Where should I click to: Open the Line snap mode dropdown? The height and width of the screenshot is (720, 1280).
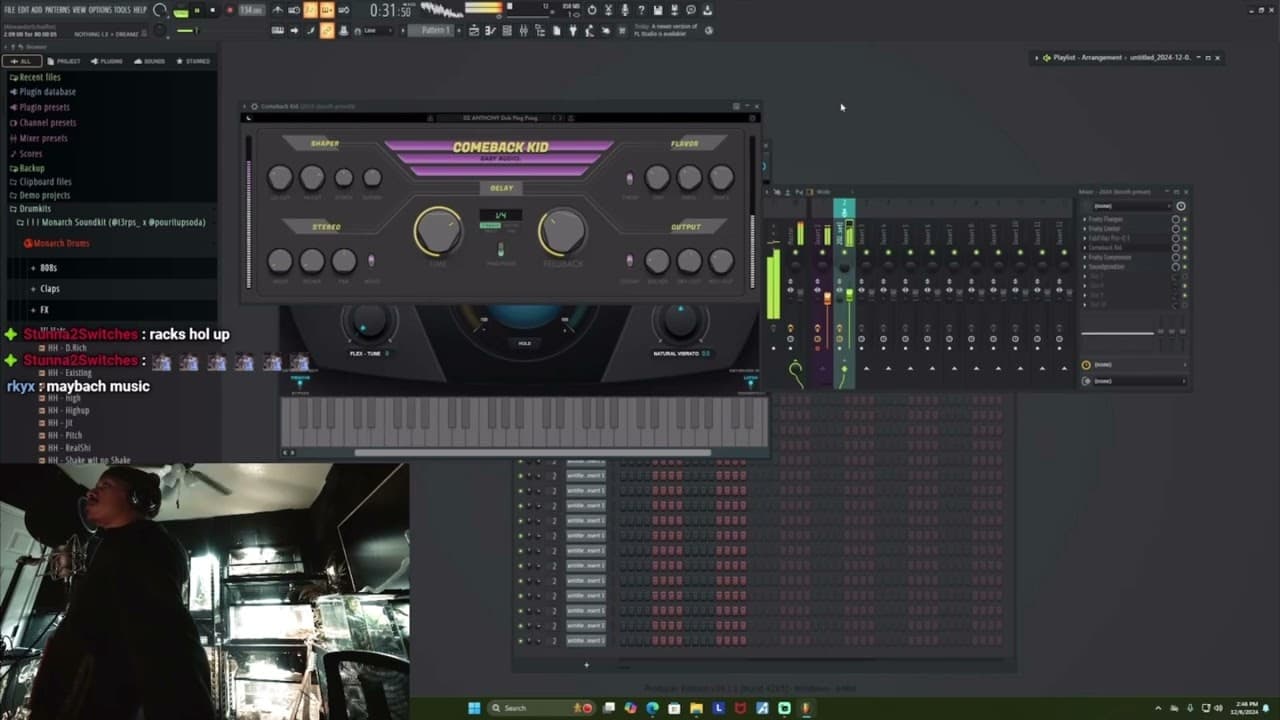click(x=376, y=31)
